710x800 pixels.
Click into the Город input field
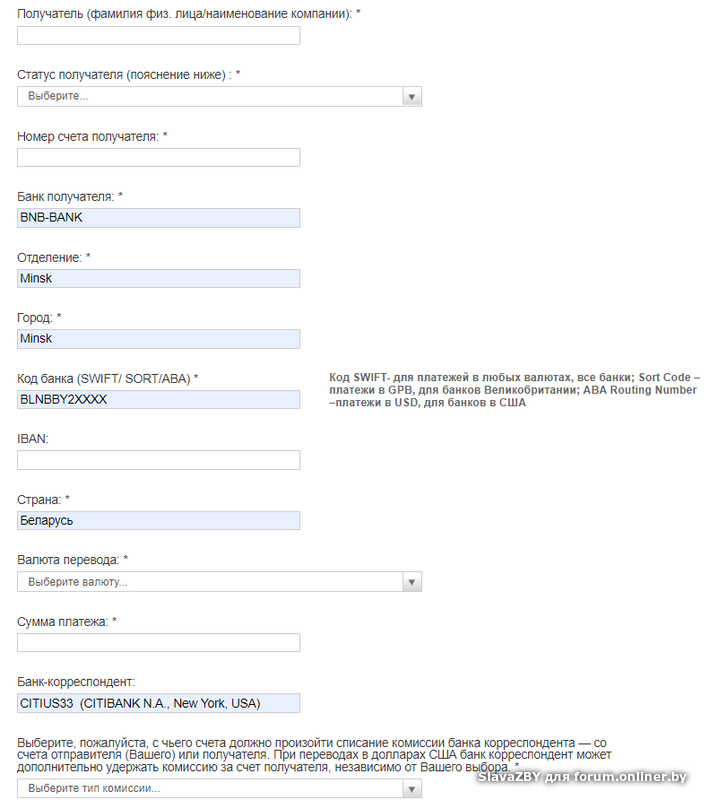click(159, 339)
